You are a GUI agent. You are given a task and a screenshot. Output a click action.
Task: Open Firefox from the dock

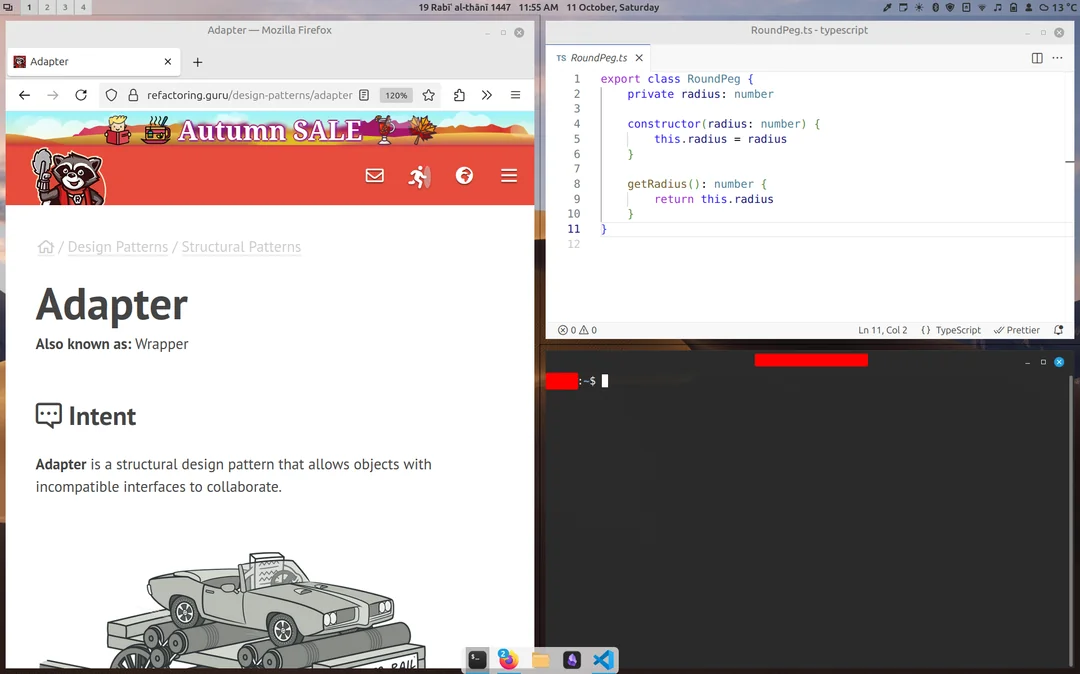508,660
